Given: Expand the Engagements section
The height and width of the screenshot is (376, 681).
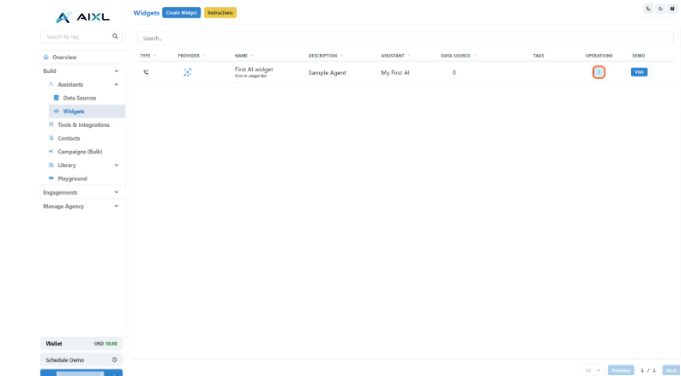Looking at the screenshot, I should (81, 192).
